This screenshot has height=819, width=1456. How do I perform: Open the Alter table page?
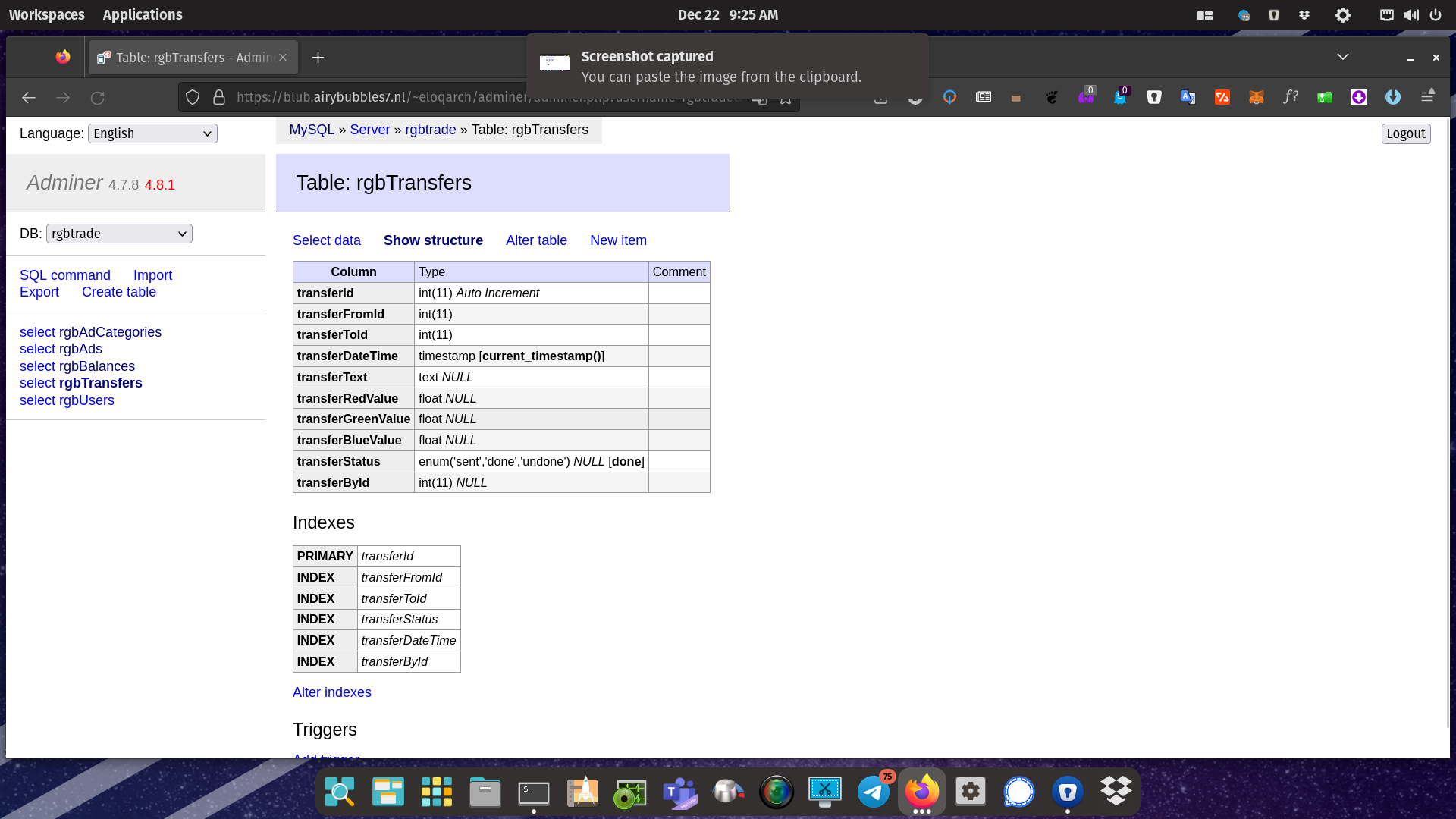click(536, 240)
